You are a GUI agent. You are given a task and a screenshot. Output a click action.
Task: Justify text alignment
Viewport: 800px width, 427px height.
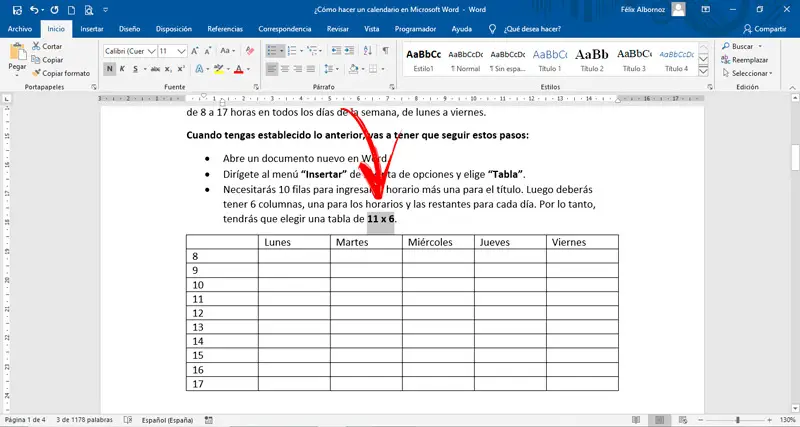tap(311, 69)
